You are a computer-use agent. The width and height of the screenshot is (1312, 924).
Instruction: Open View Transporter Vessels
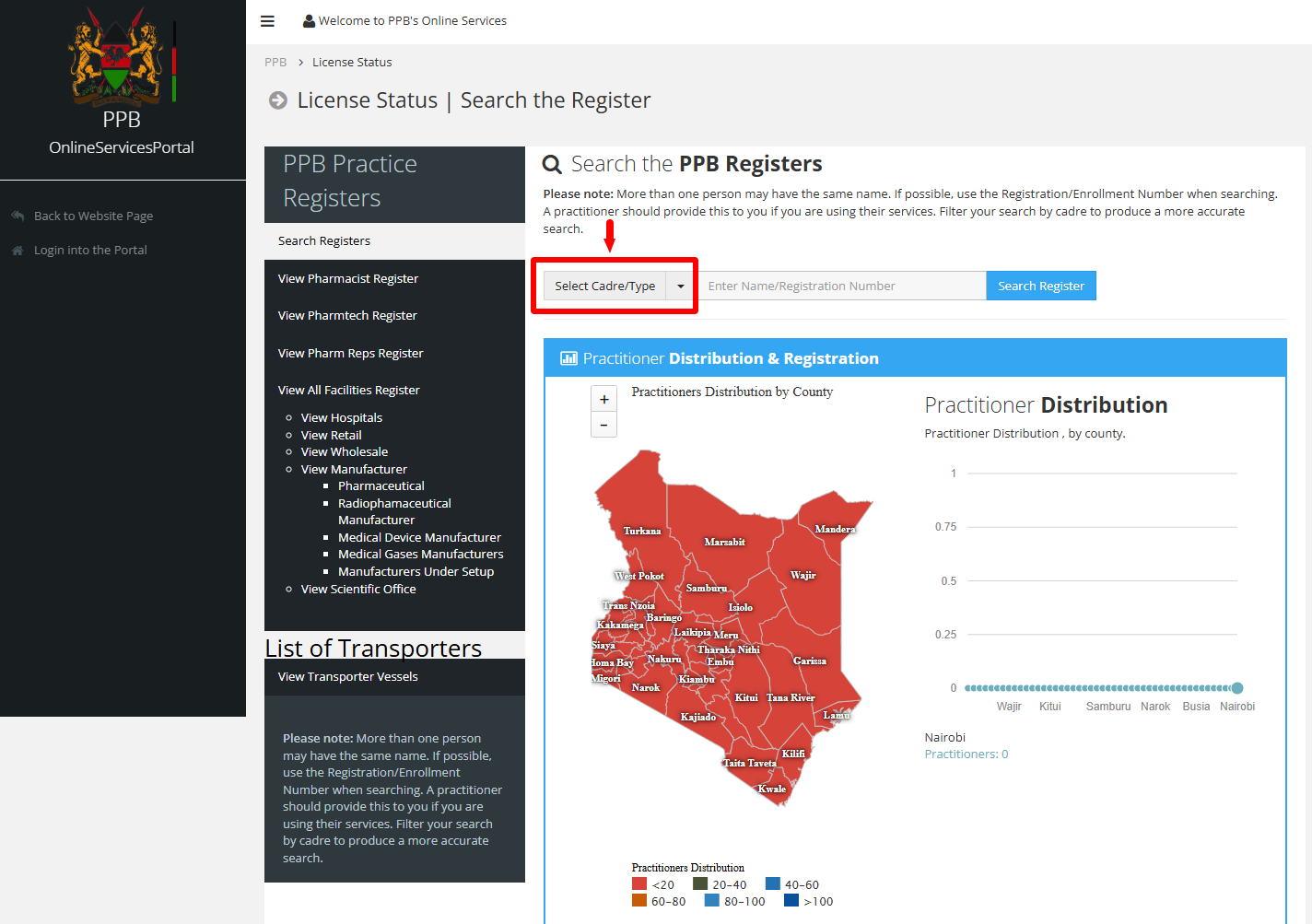coord(348,676)
